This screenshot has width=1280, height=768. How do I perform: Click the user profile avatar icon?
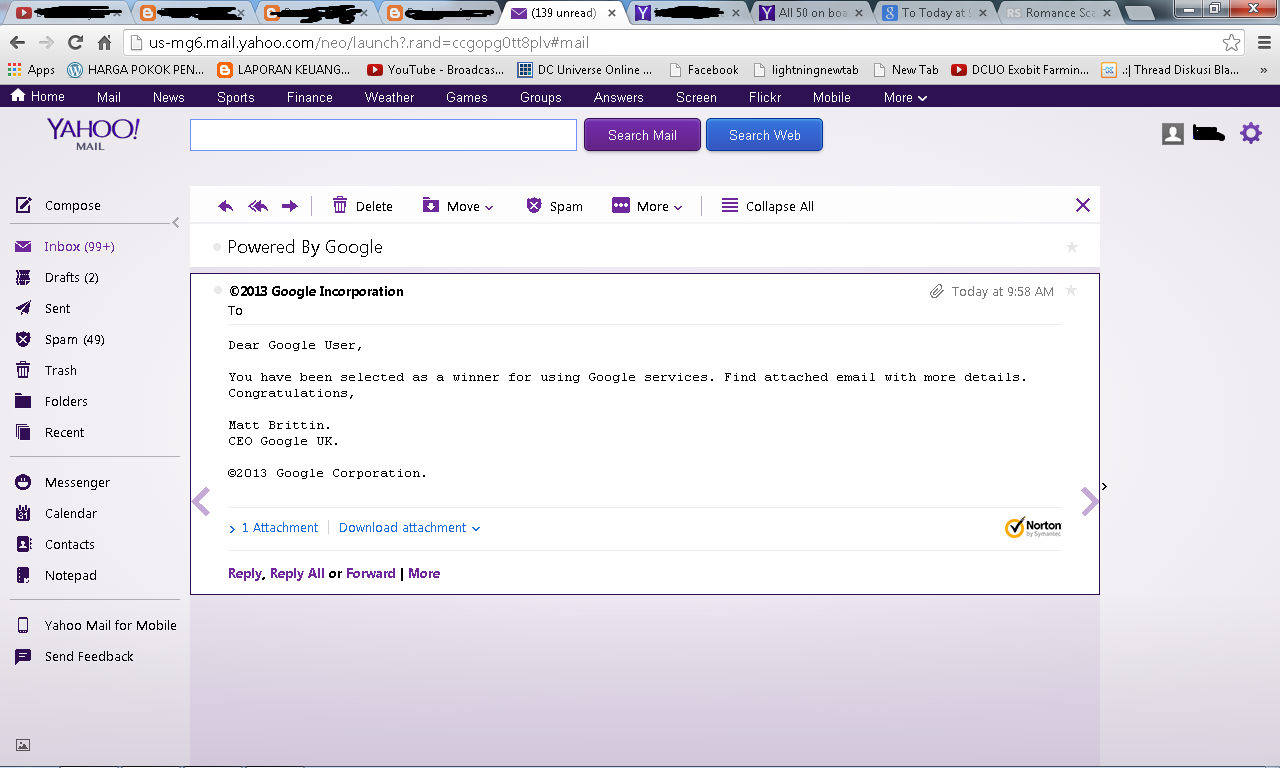pos(1173,134)
